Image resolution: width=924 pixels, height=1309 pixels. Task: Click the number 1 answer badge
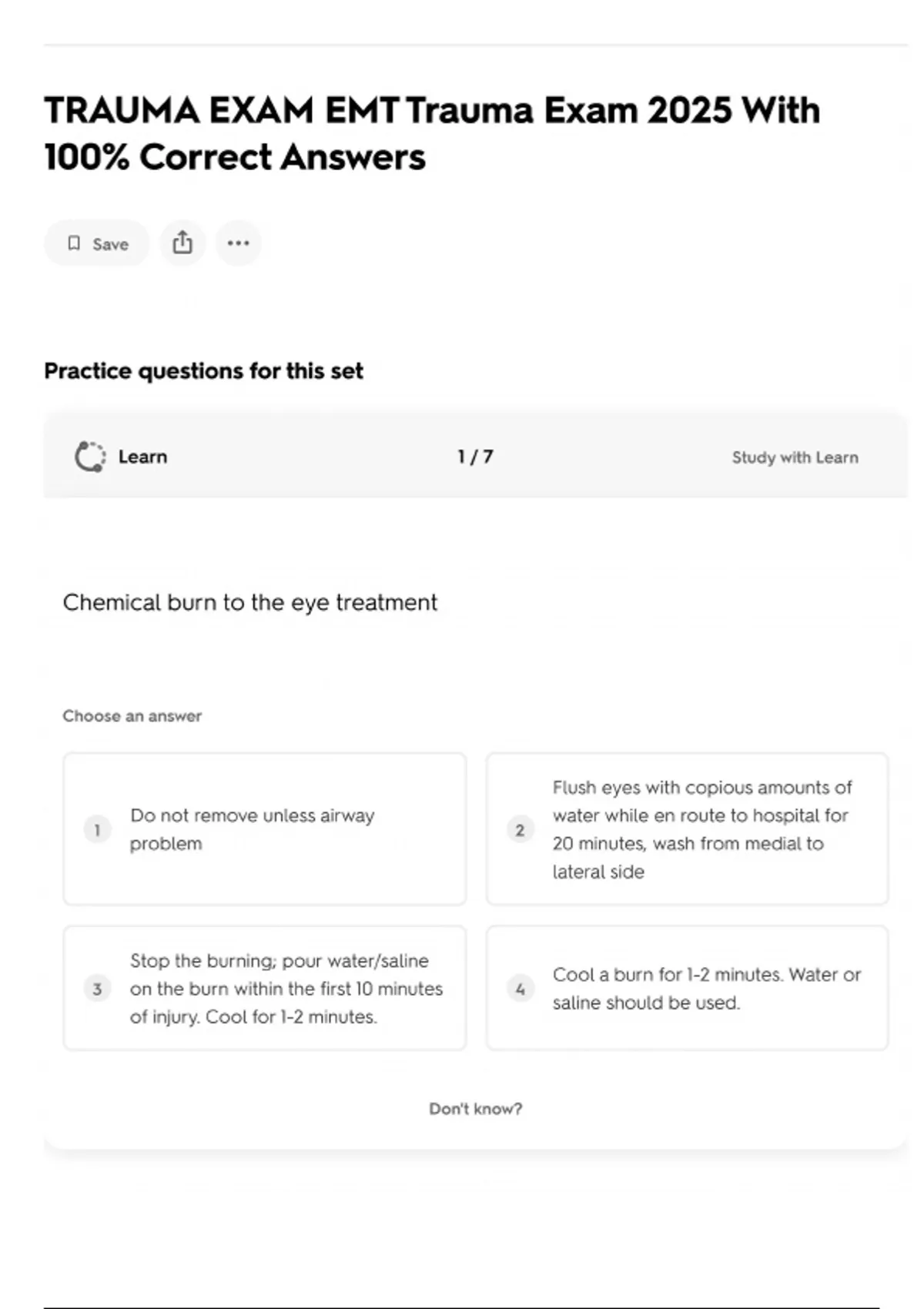97,829
